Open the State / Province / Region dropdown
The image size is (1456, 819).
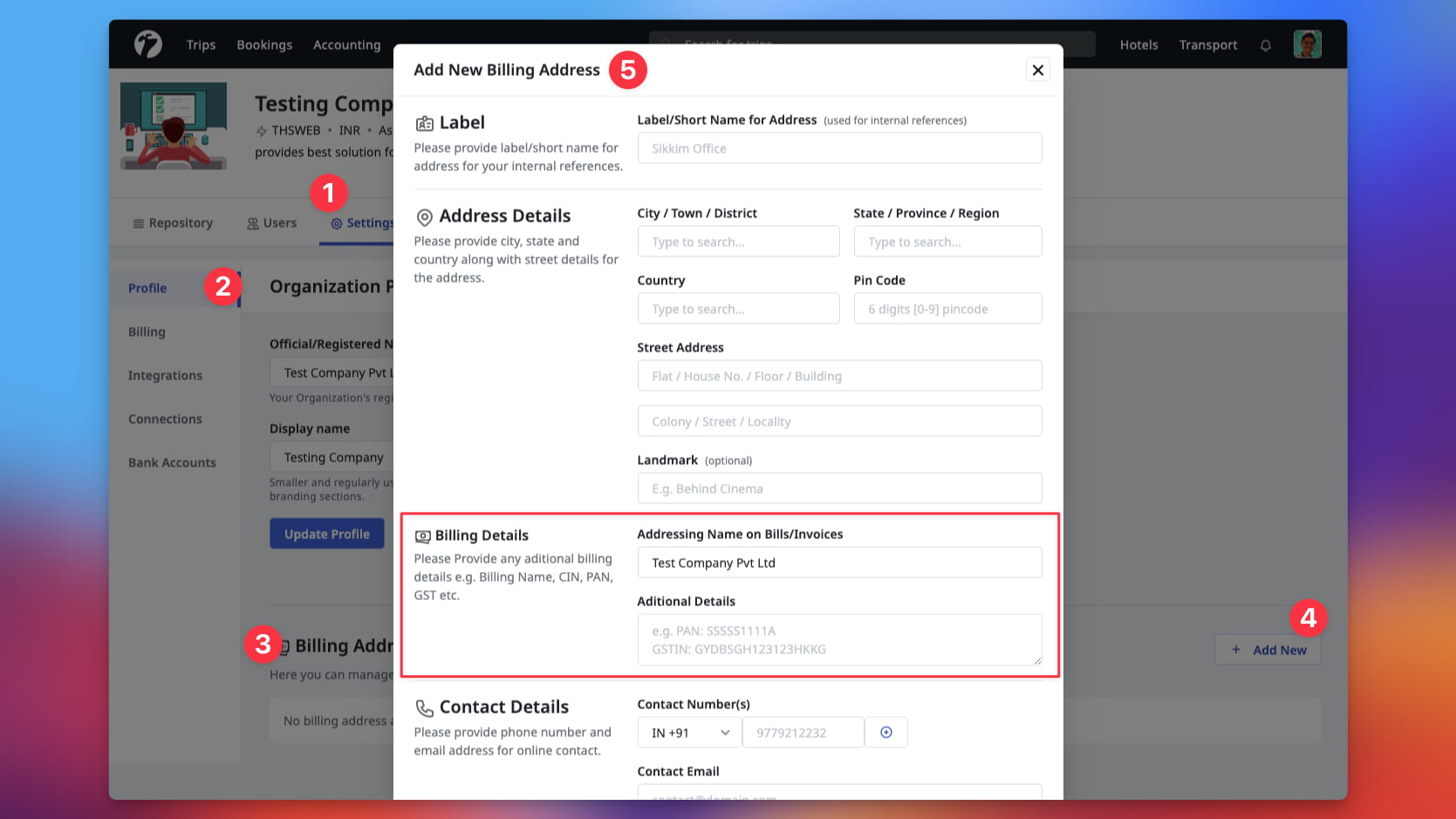pos(947,241)
